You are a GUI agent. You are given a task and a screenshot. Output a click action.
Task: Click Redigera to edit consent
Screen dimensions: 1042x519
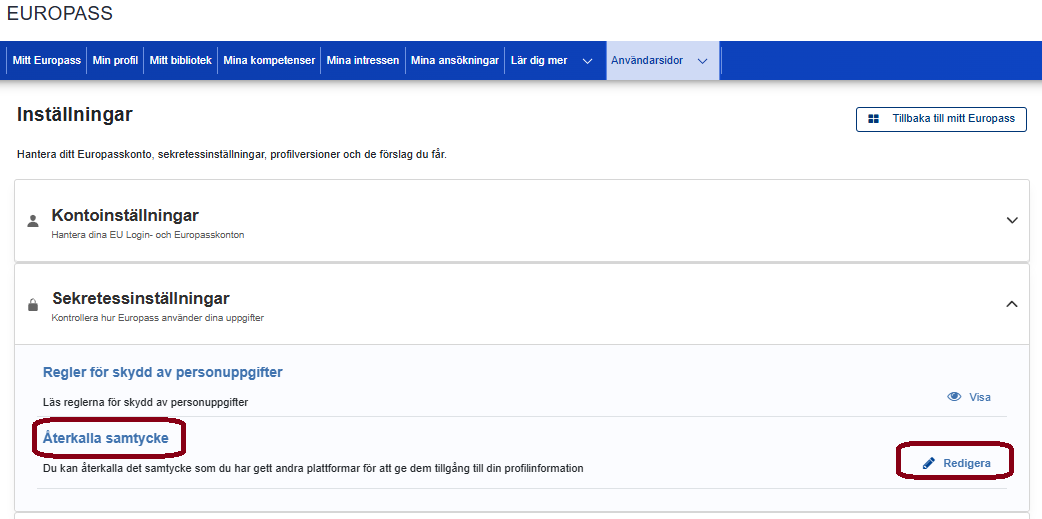[x=966, y=463]
